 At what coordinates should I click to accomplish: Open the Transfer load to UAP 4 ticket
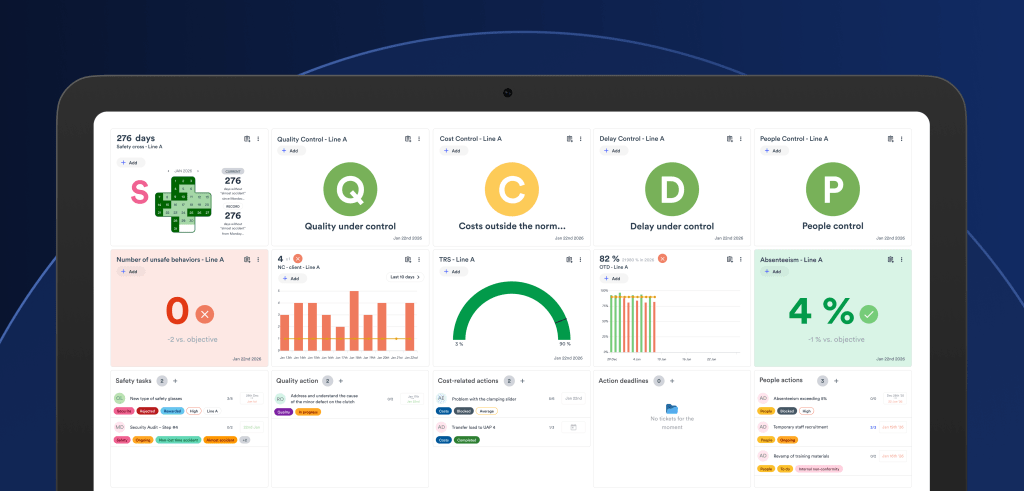click(x=475, y=427)
